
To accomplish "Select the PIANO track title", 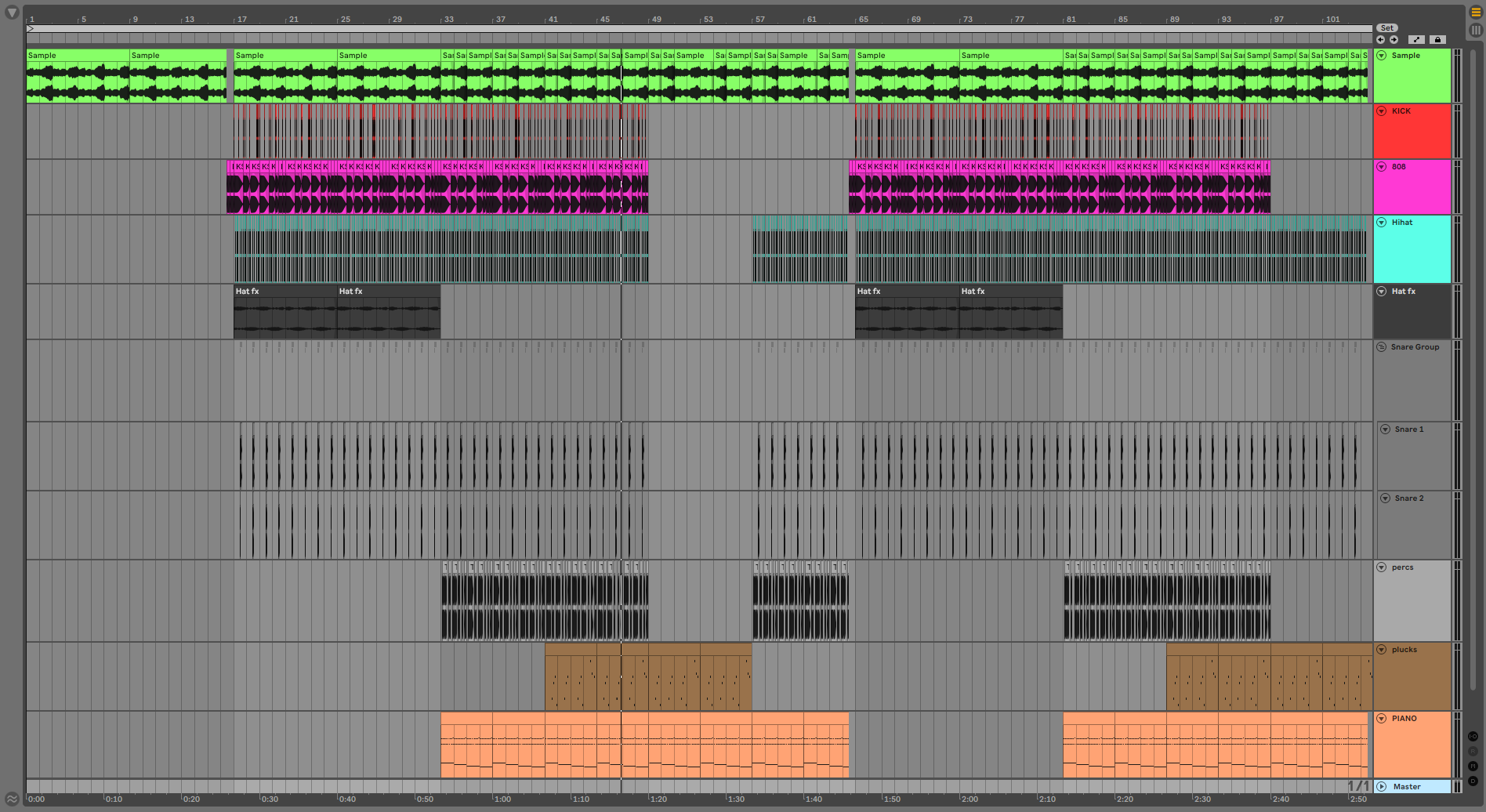I will pos(1404,719).
